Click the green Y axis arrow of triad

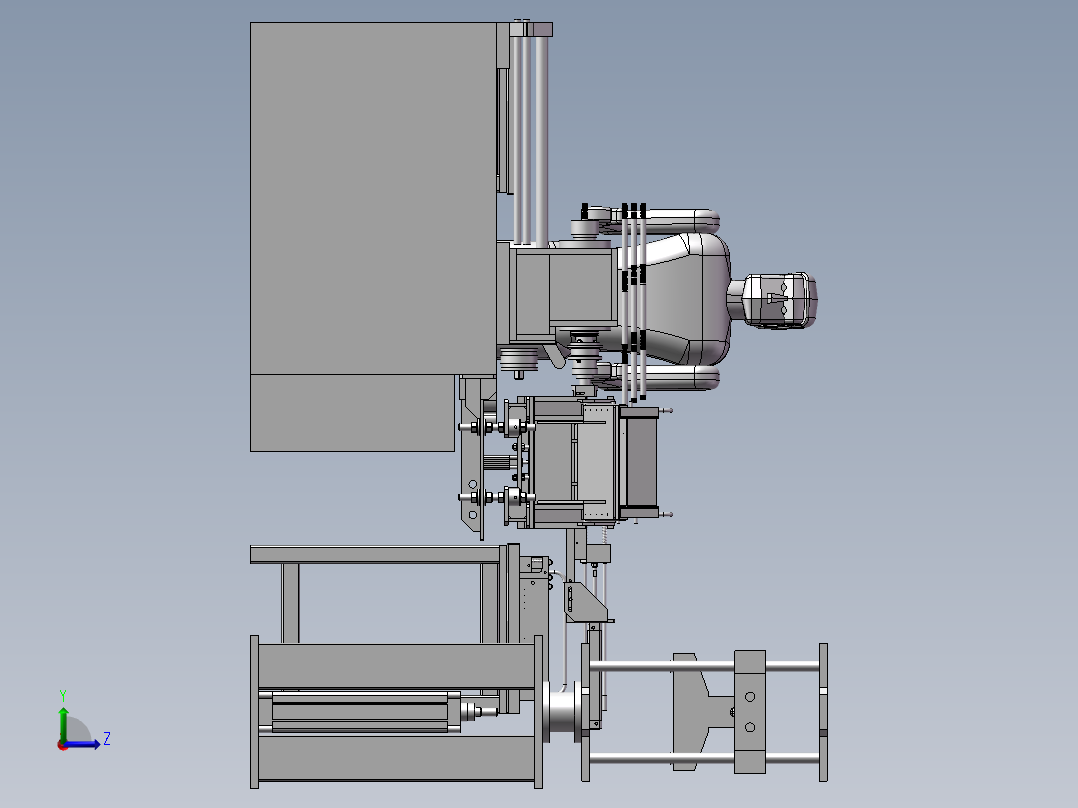tap(63, 723)
